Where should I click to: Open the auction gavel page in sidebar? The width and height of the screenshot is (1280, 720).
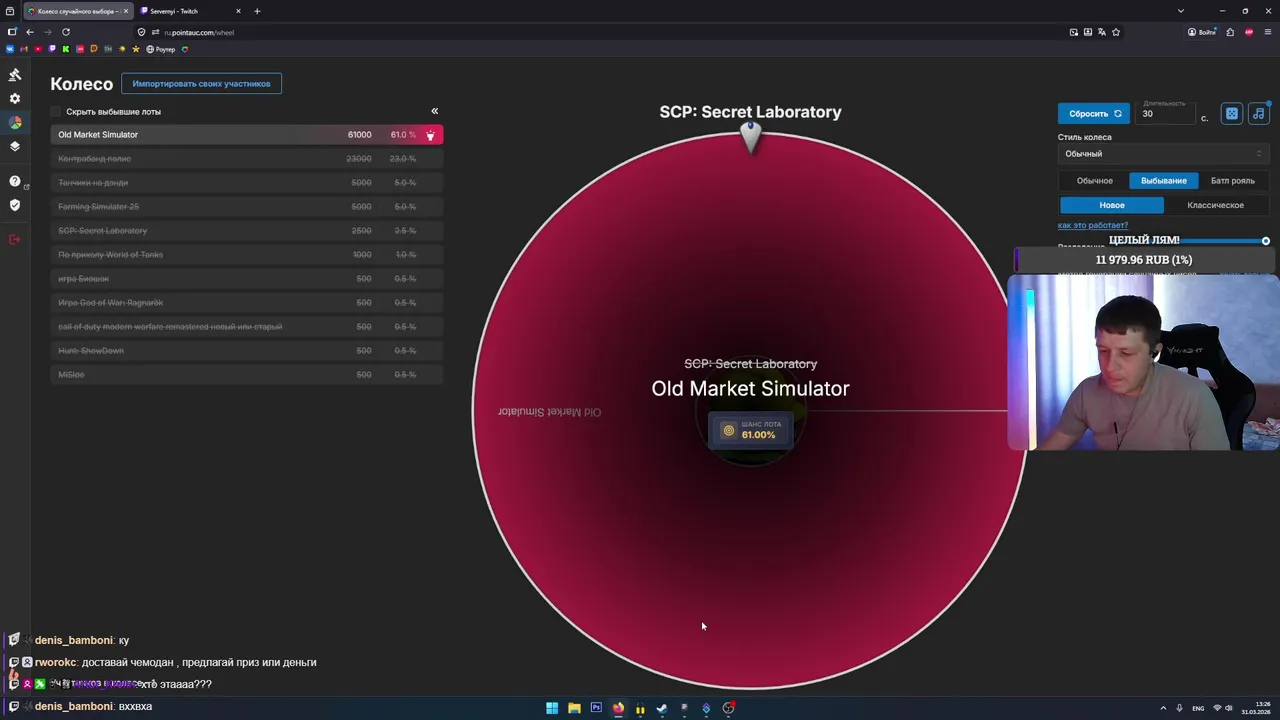point(15,75)
